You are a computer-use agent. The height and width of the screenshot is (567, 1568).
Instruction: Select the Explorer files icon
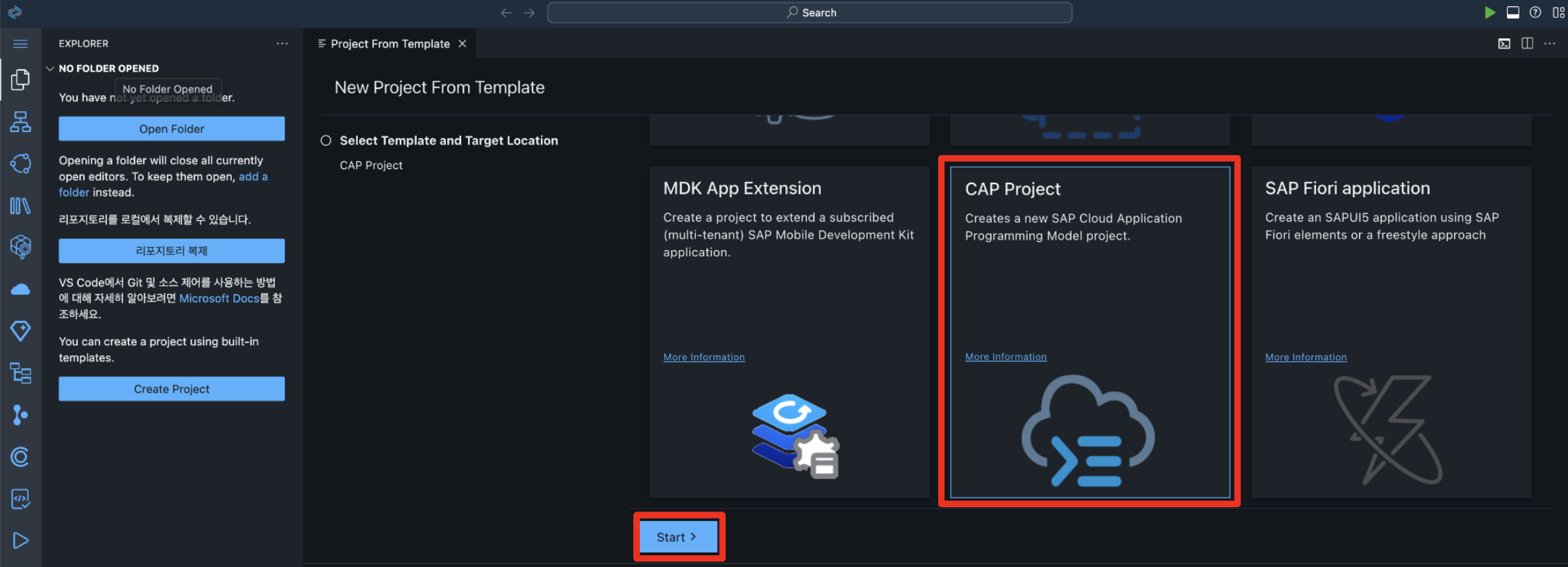(20, 80)
